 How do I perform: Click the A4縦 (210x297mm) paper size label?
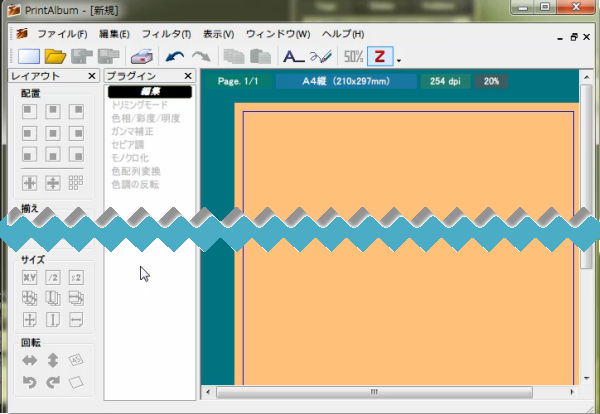point(343,81)
